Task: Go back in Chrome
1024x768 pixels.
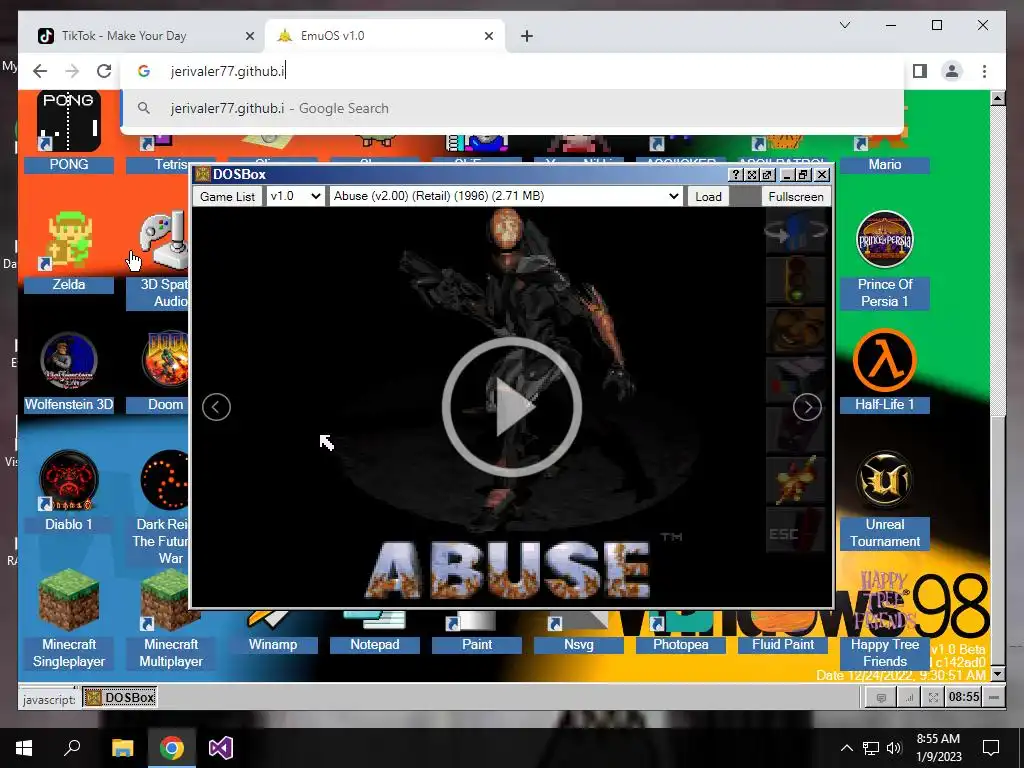Action: coord(40,71)
